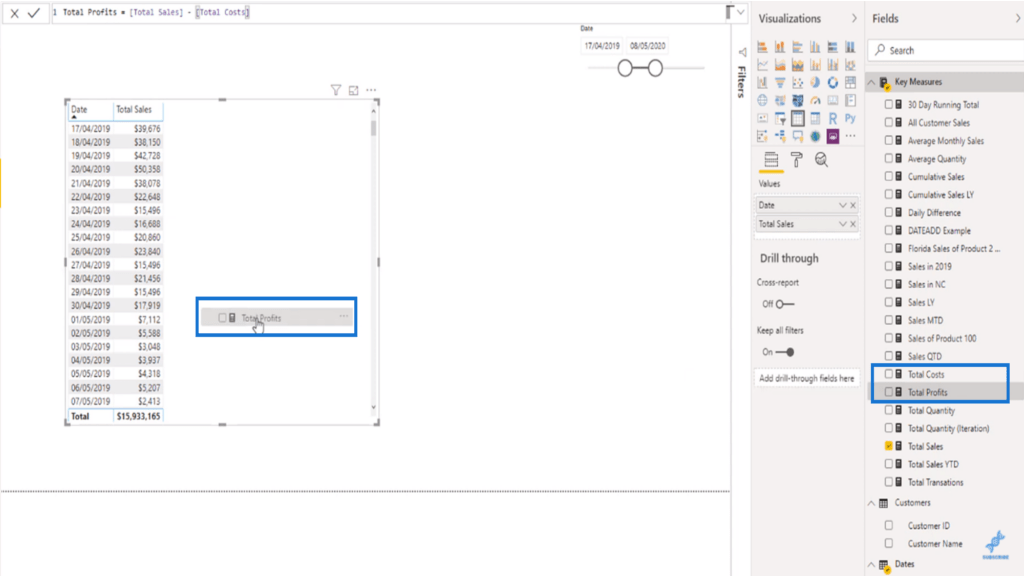Select the table visual icon
This screenshot has width=1024, height=576.
pyautogui.click(x=797, y=118)
